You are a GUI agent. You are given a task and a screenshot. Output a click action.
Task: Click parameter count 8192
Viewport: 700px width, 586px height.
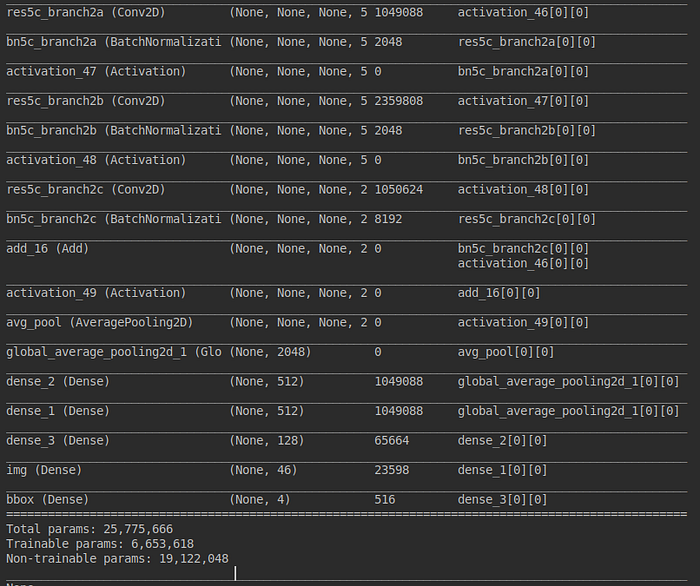[x=388, y=219]
